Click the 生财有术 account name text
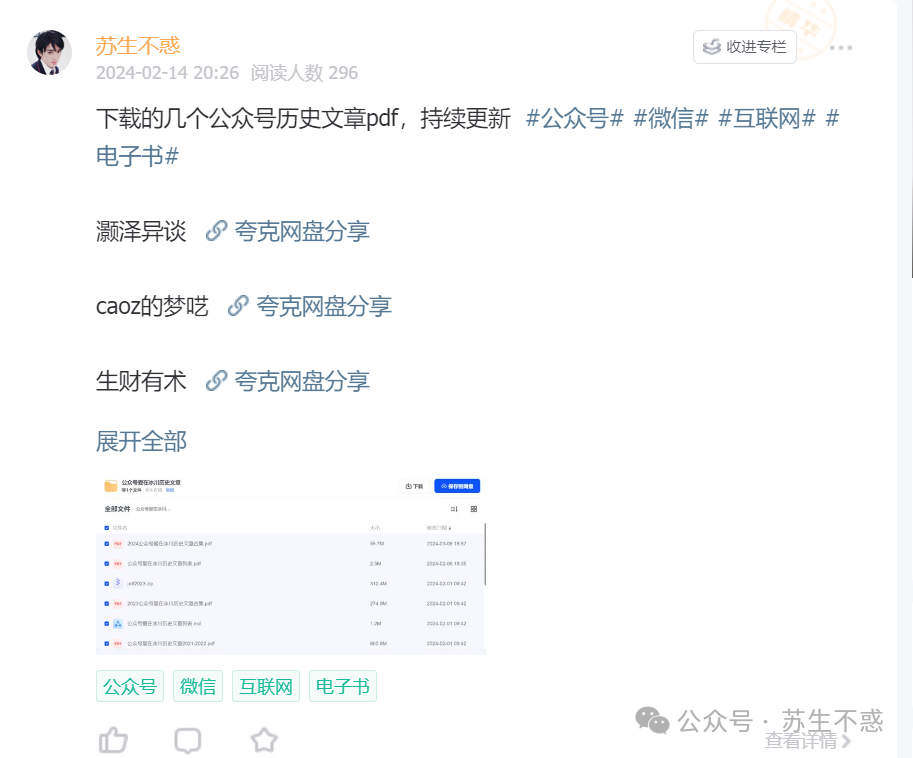The height and width of the screenshot is (758, 913). pyautogui.click(x=141, y=381)
